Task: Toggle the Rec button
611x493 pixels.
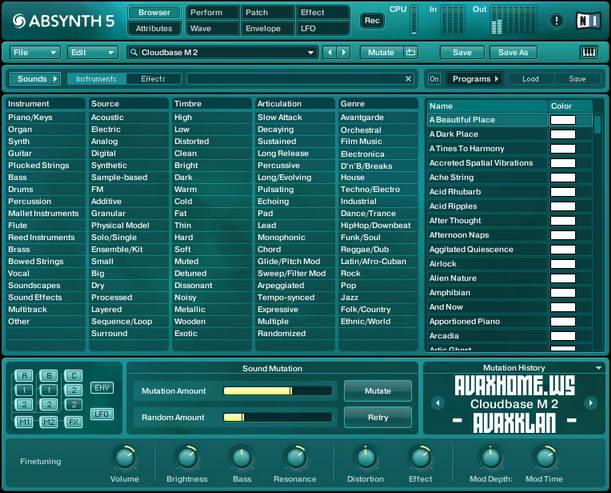Action: (372, 20)
